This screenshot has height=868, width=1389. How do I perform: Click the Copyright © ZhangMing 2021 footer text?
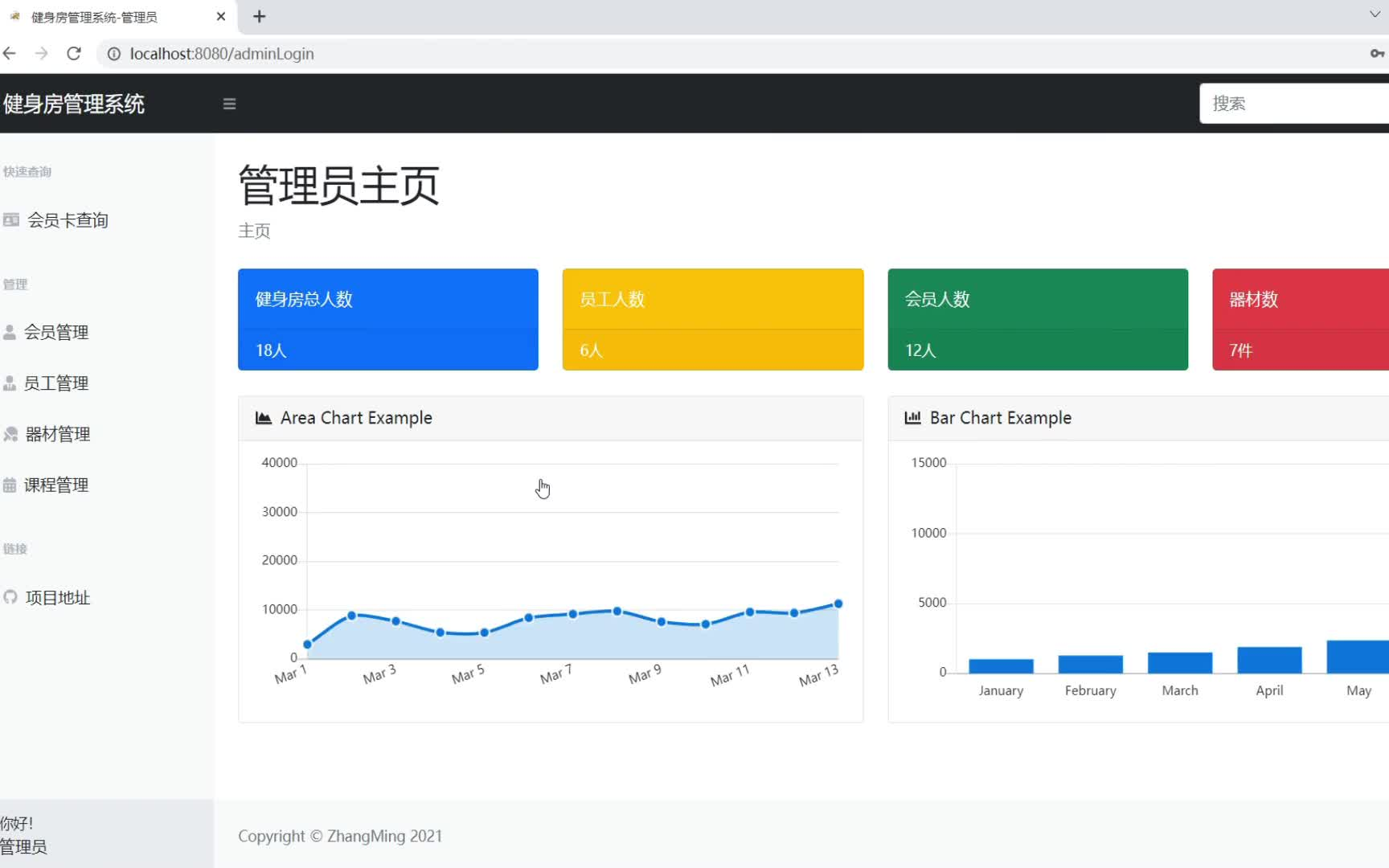tap(340, 836)
